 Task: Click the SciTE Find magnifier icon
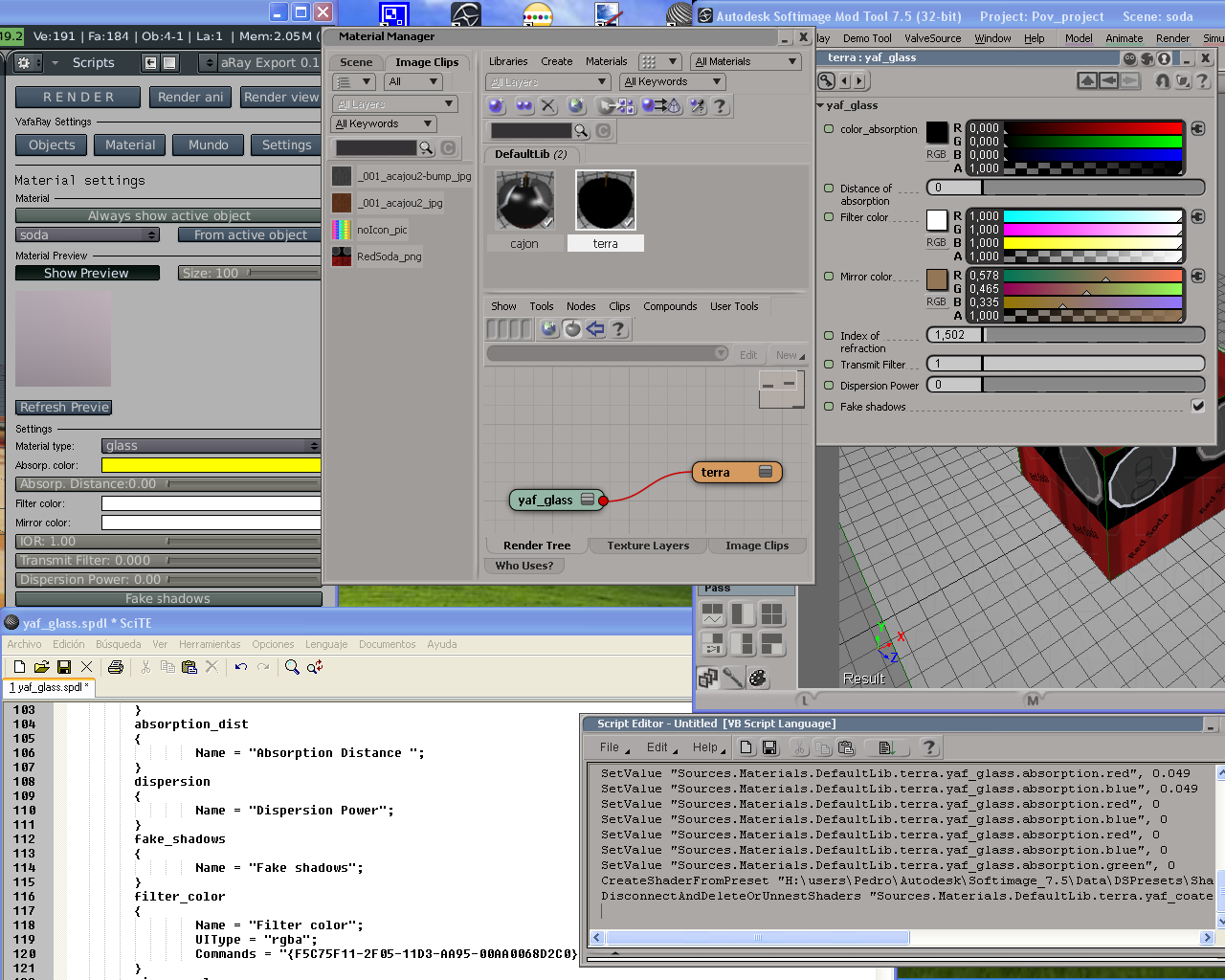click(292, 667)
